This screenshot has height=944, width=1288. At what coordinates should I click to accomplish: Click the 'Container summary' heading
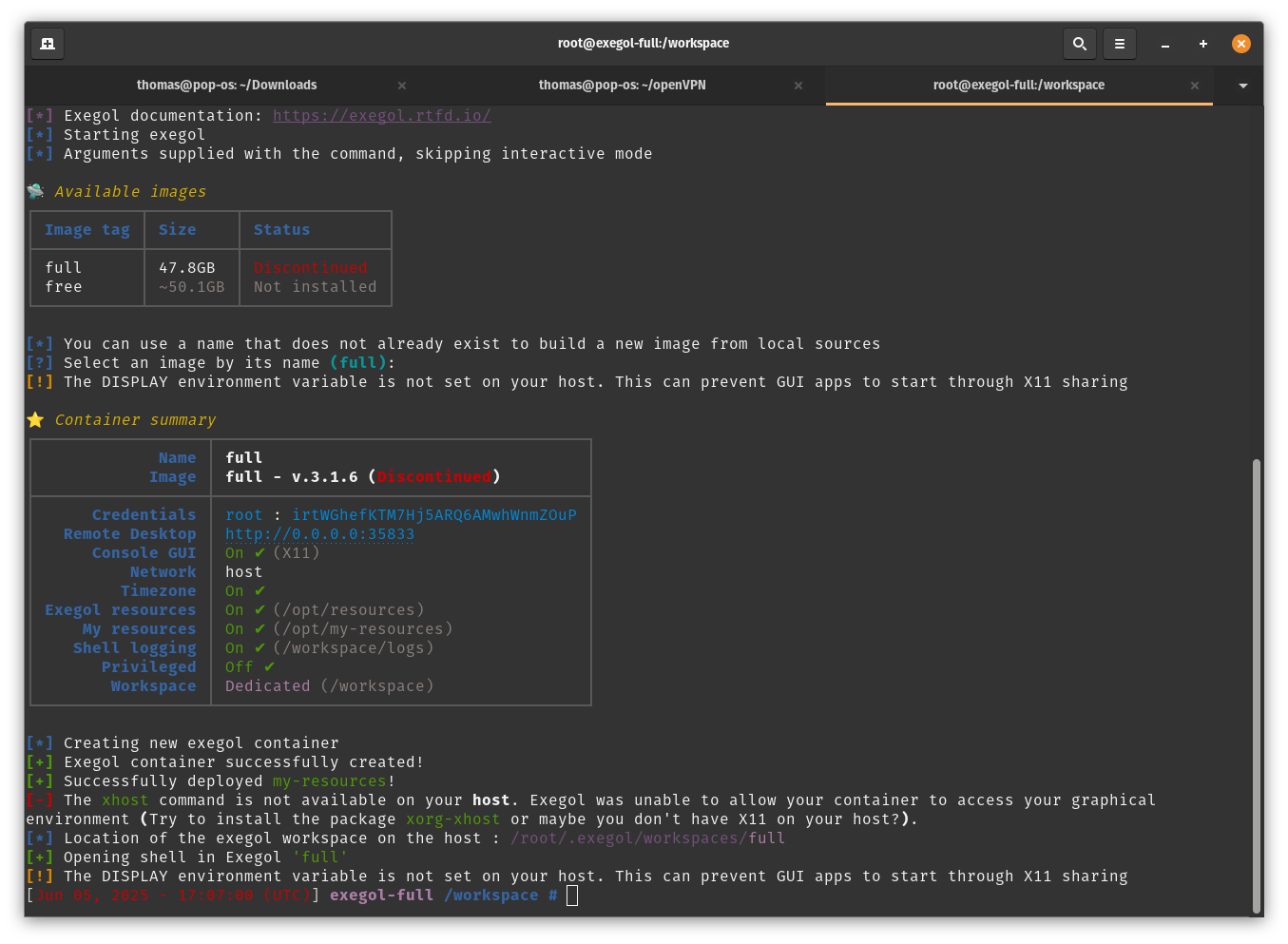[x=135, y=420]
